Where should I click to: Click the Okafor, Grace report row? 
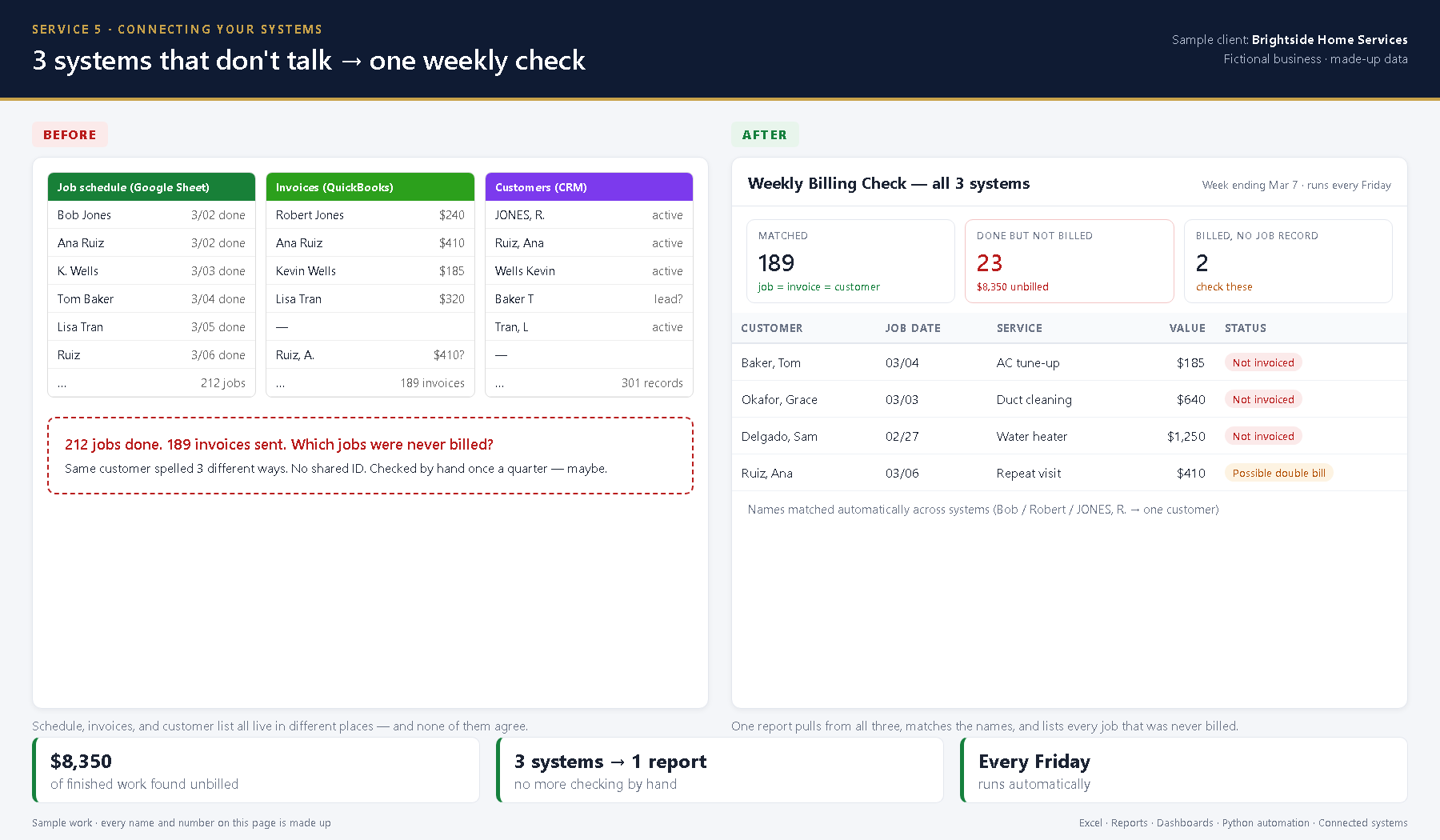tap(1070, 399)
